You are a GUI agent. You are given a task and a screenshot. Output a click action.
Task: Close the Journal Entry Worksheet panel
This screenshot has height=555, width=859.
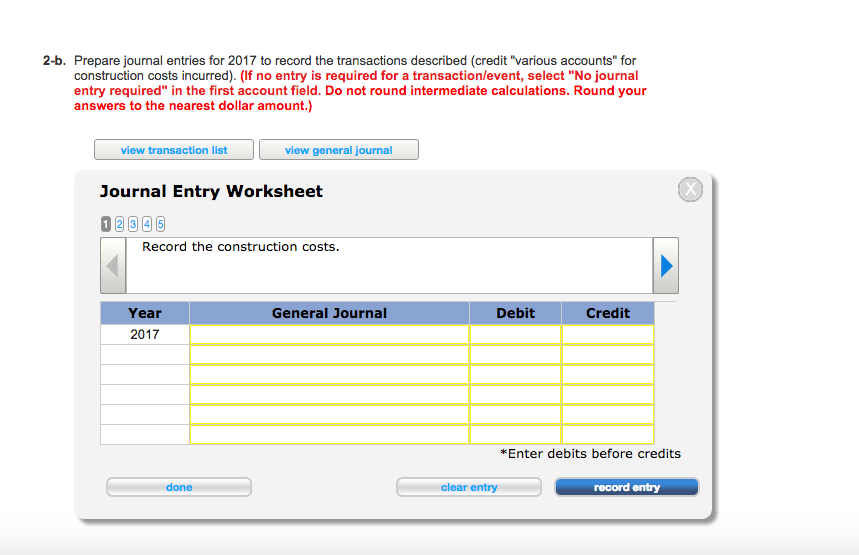(690, 190)
